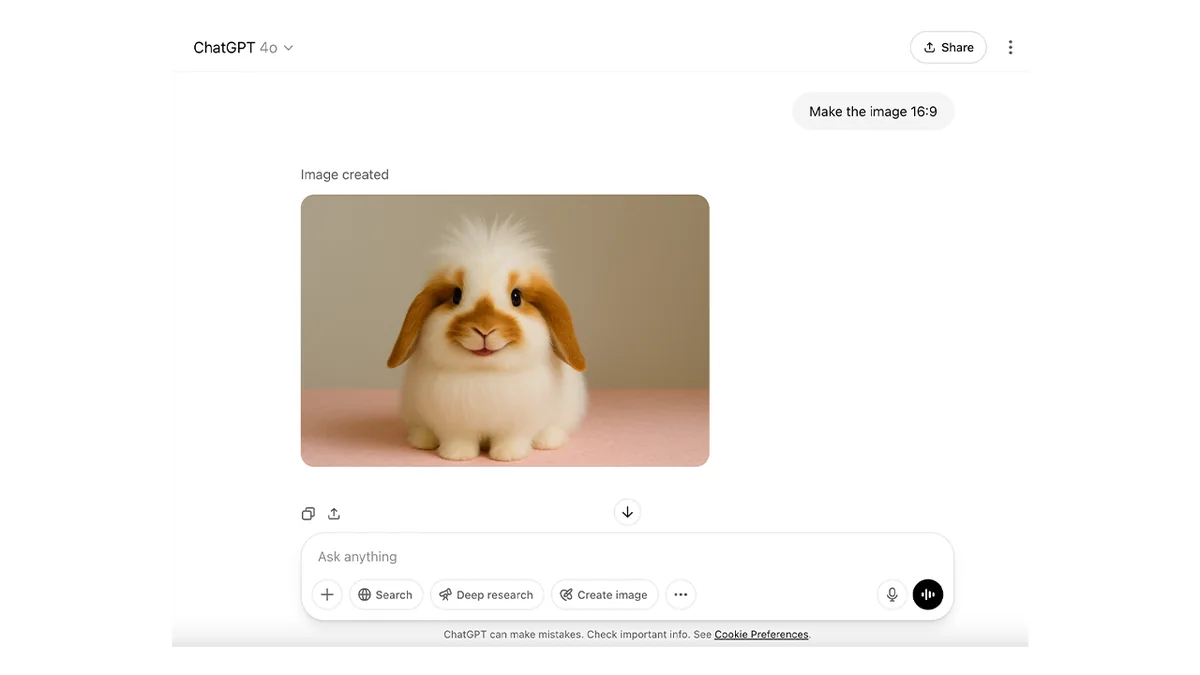Open the three-dot options menu at top right

click(x=1010, y=47)
